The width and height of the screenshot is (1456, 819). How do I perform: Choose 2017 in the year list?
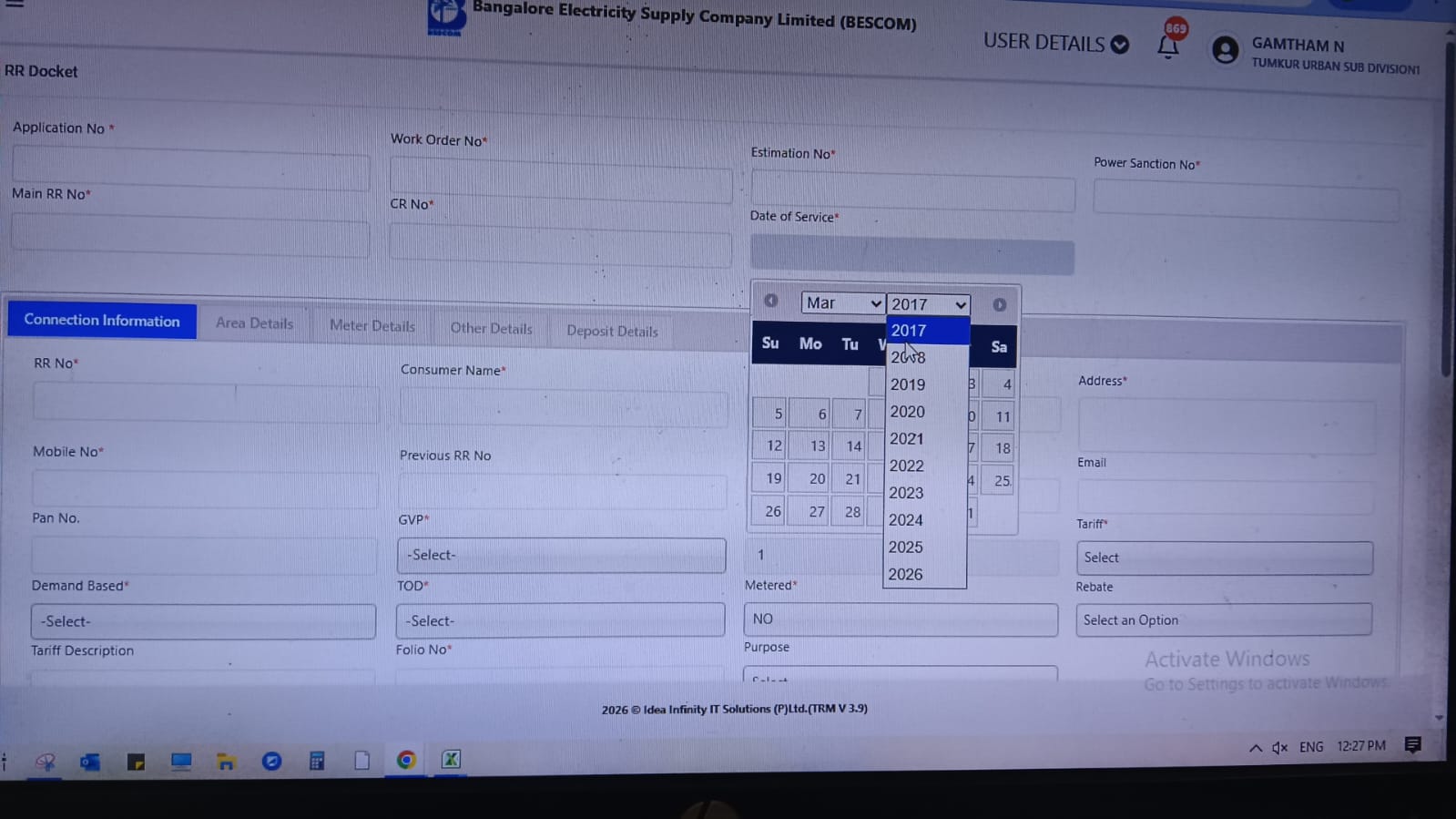927,331
